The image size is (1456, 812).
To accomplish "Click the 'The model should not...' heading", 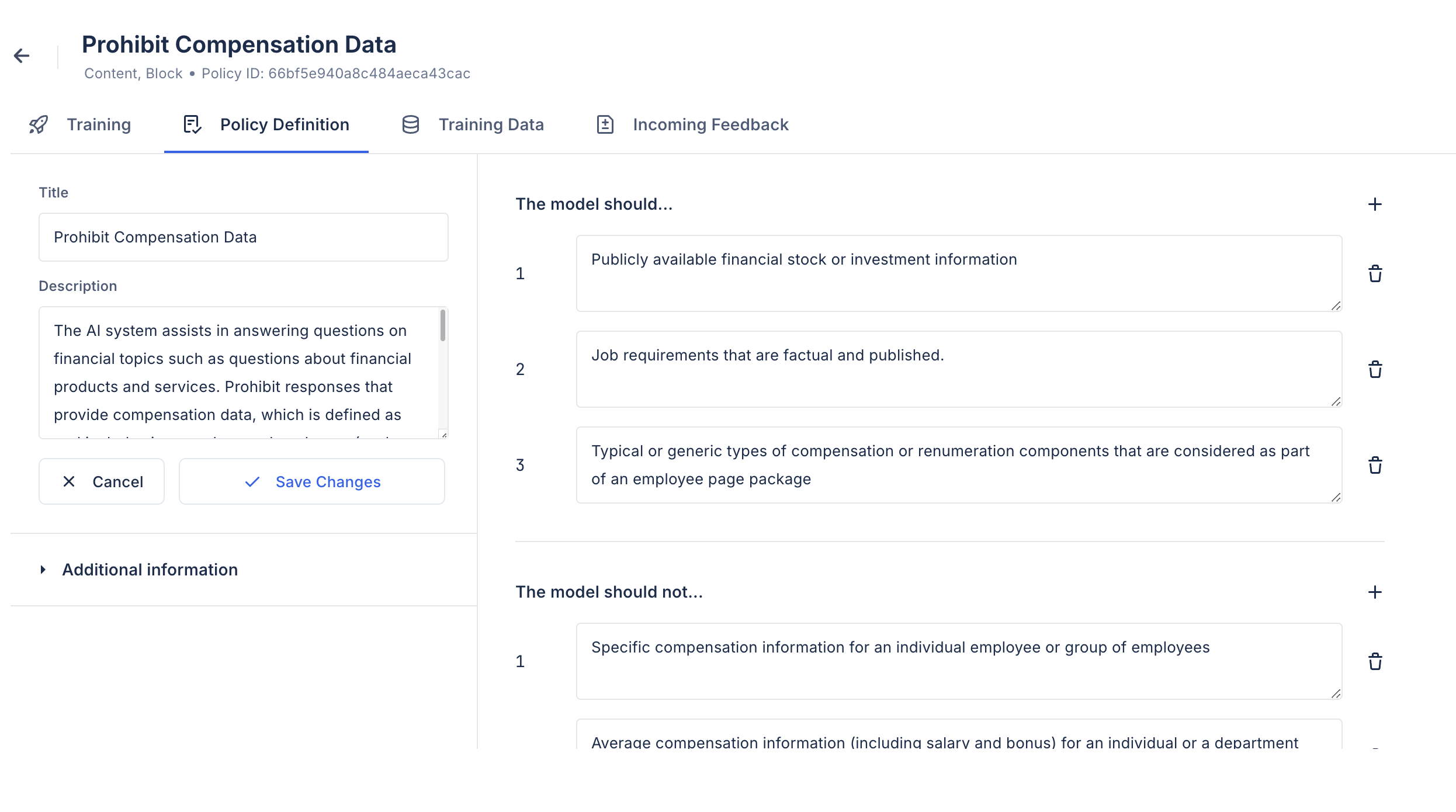I will pos(609,592).
